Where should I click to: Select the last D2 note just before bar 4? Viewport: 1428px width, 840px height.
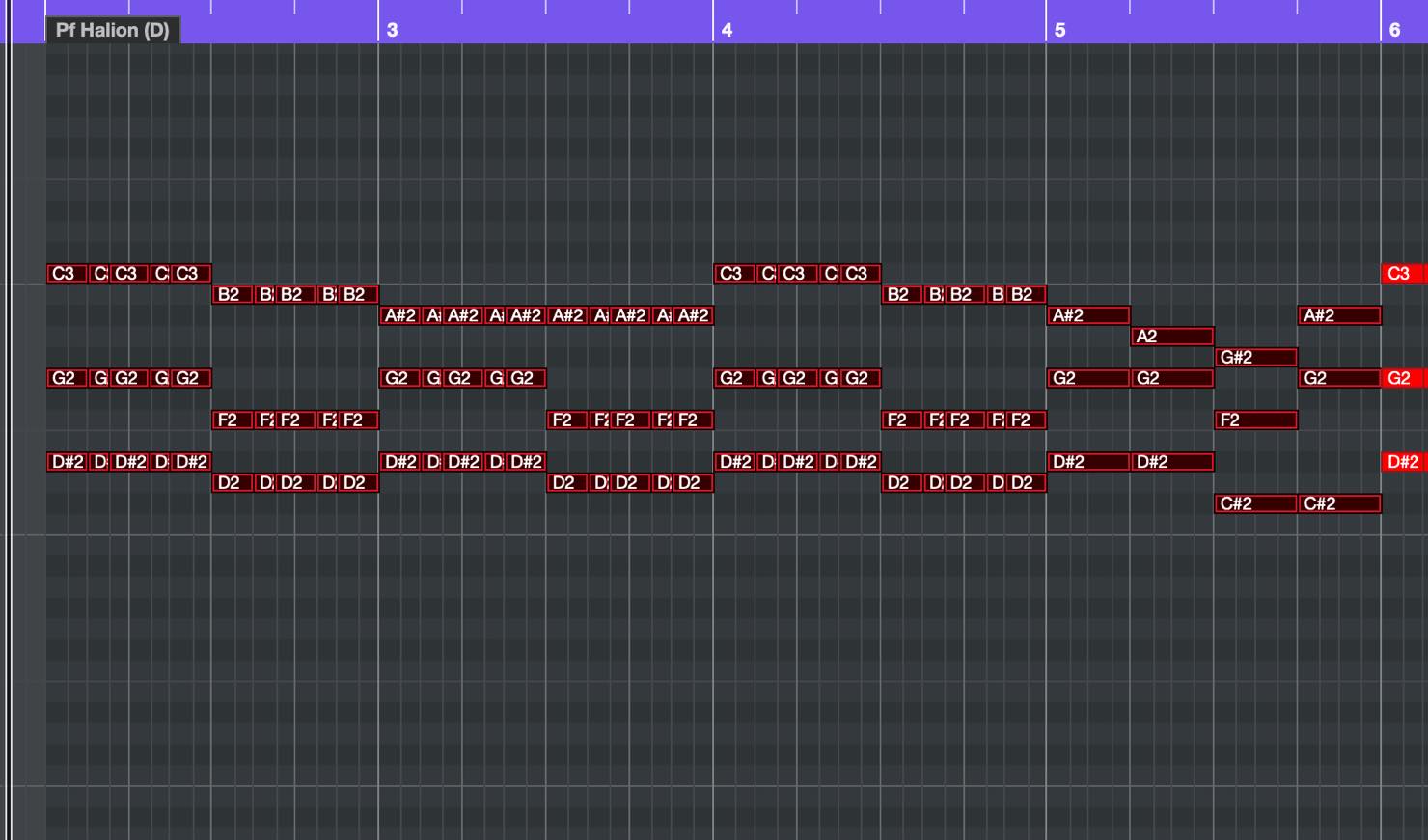click(x=694, y=483)
